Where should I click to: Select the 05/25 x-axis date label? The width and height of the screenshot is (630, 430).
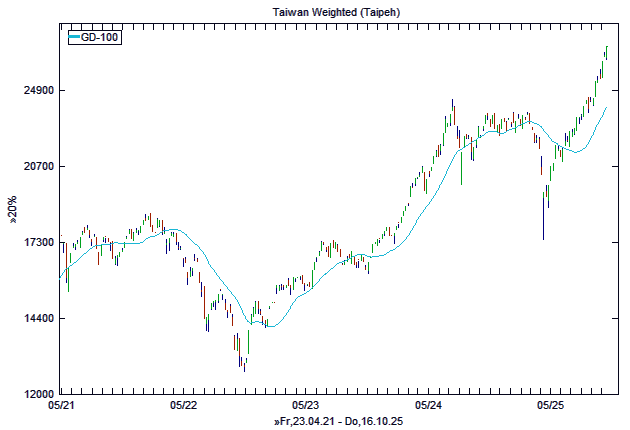pos(551,406)
